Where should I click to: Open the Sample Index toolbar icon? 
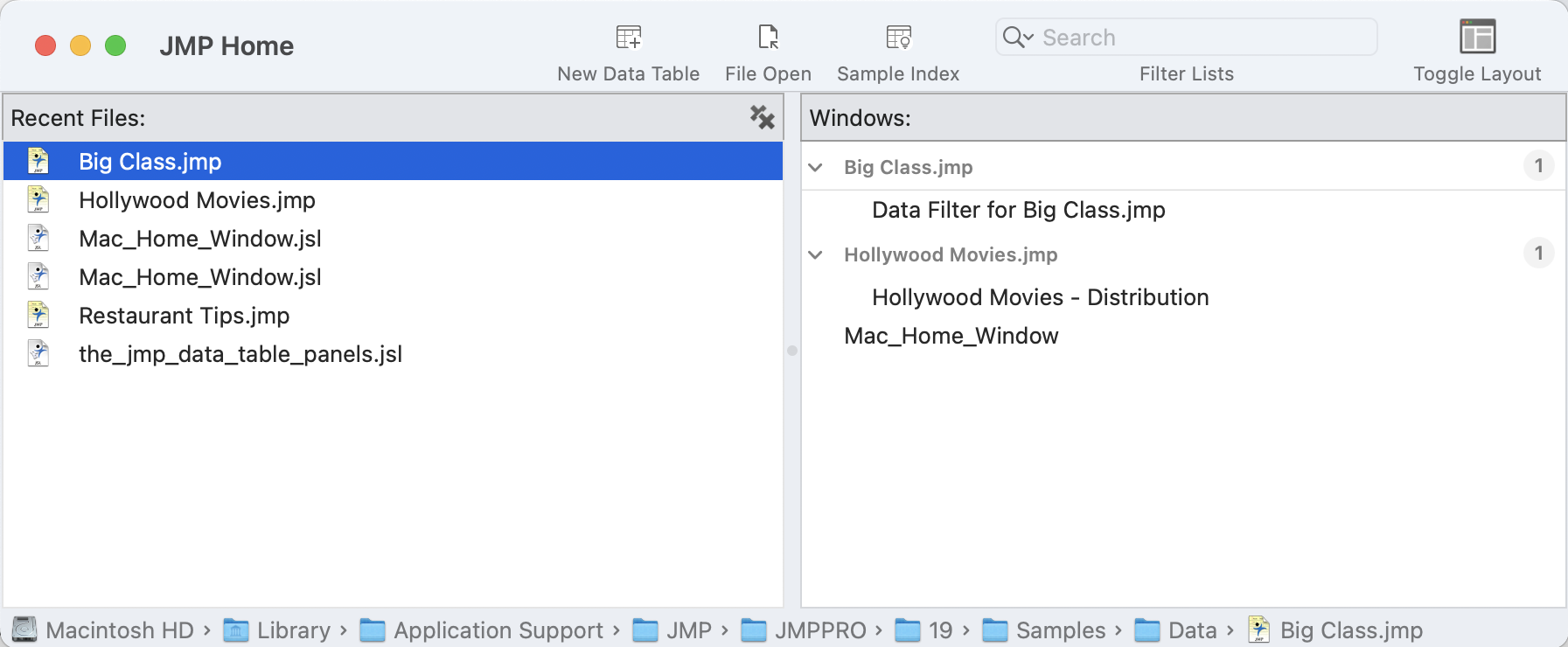point(898,38)
